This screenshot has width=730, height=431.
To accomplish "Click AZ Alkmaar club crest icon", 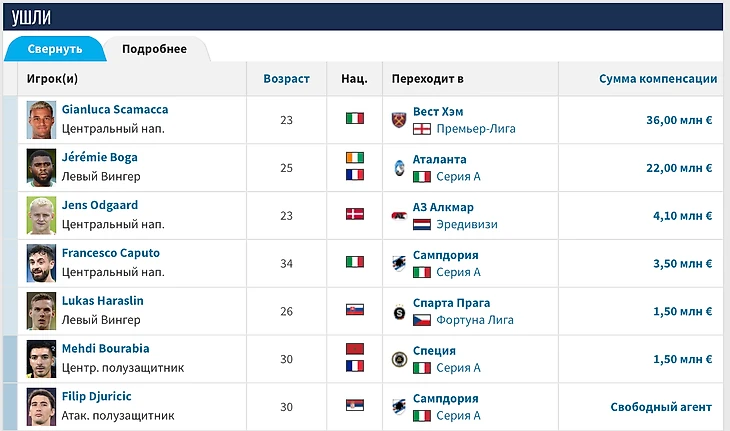I will click(x=400, y=215).
